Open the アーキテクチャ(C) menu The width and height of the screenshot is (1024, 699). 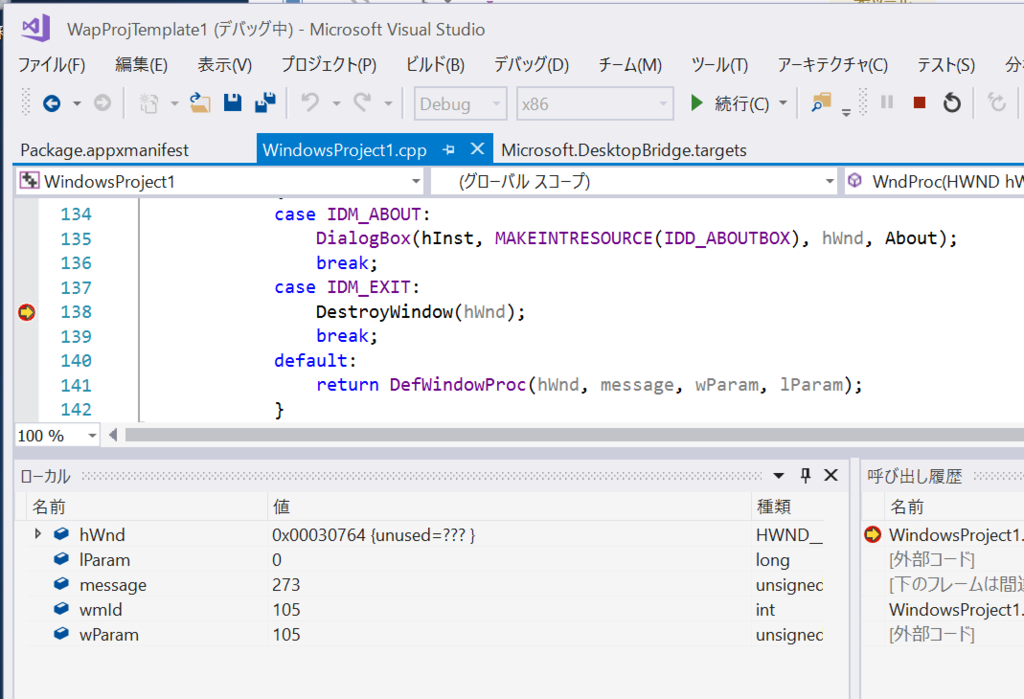(x=833, y=65)
